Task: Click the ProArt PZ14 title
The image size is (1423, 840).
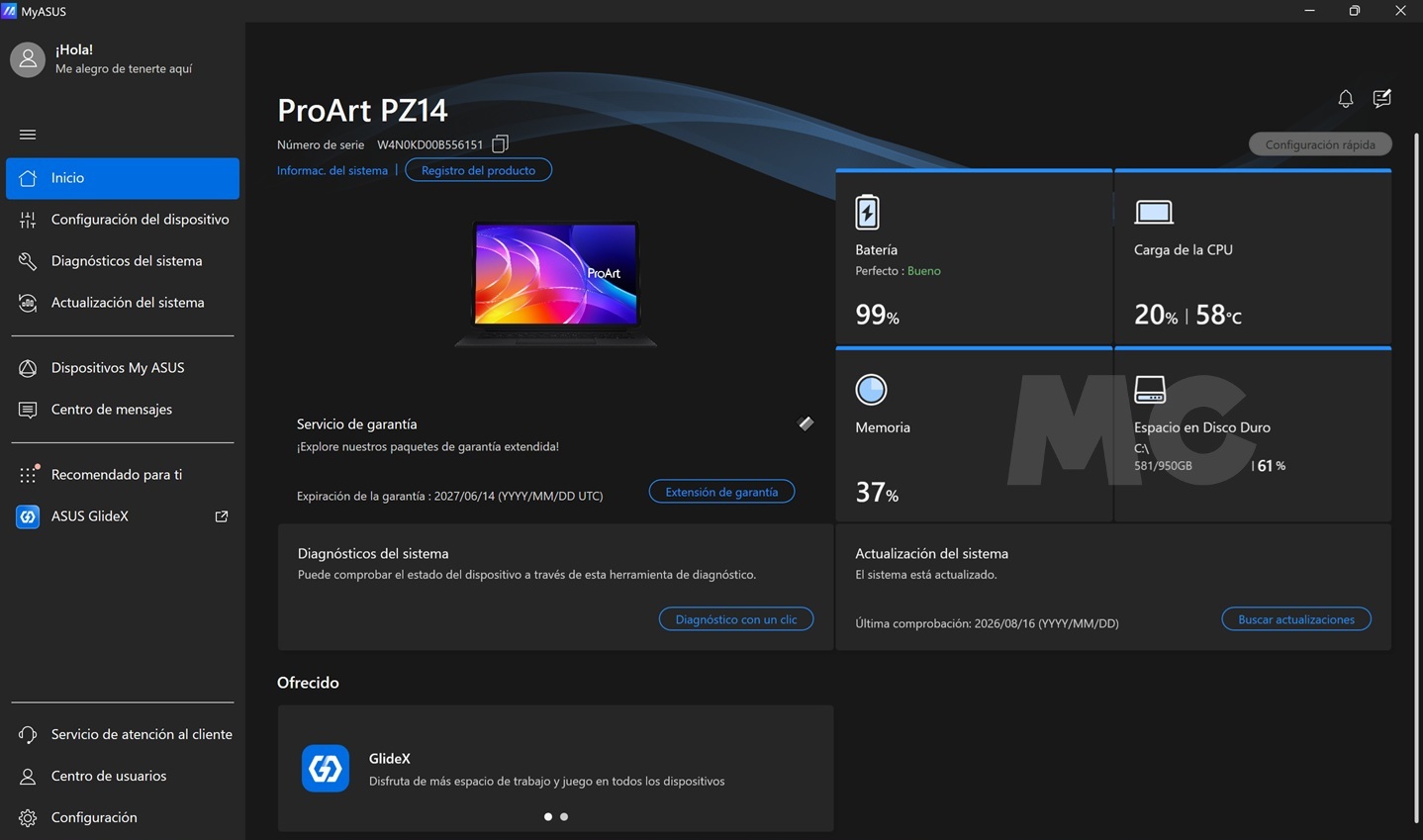Action: click(x=362, y=110)
